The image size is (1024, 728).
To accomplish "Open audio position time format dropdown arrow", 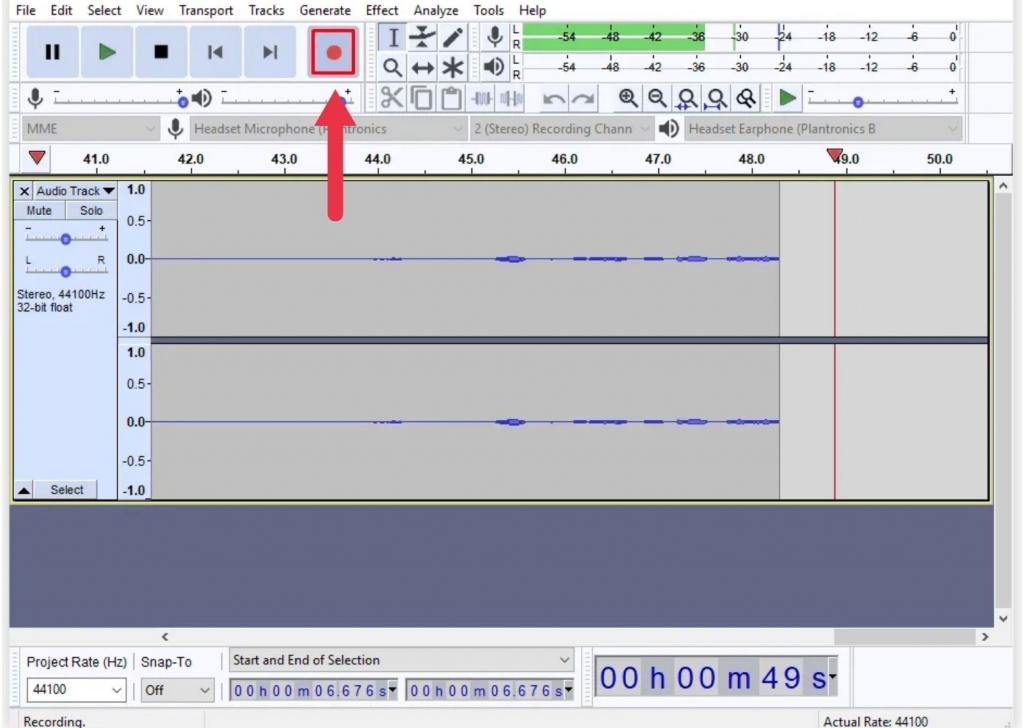I will (x=833, y=676).
